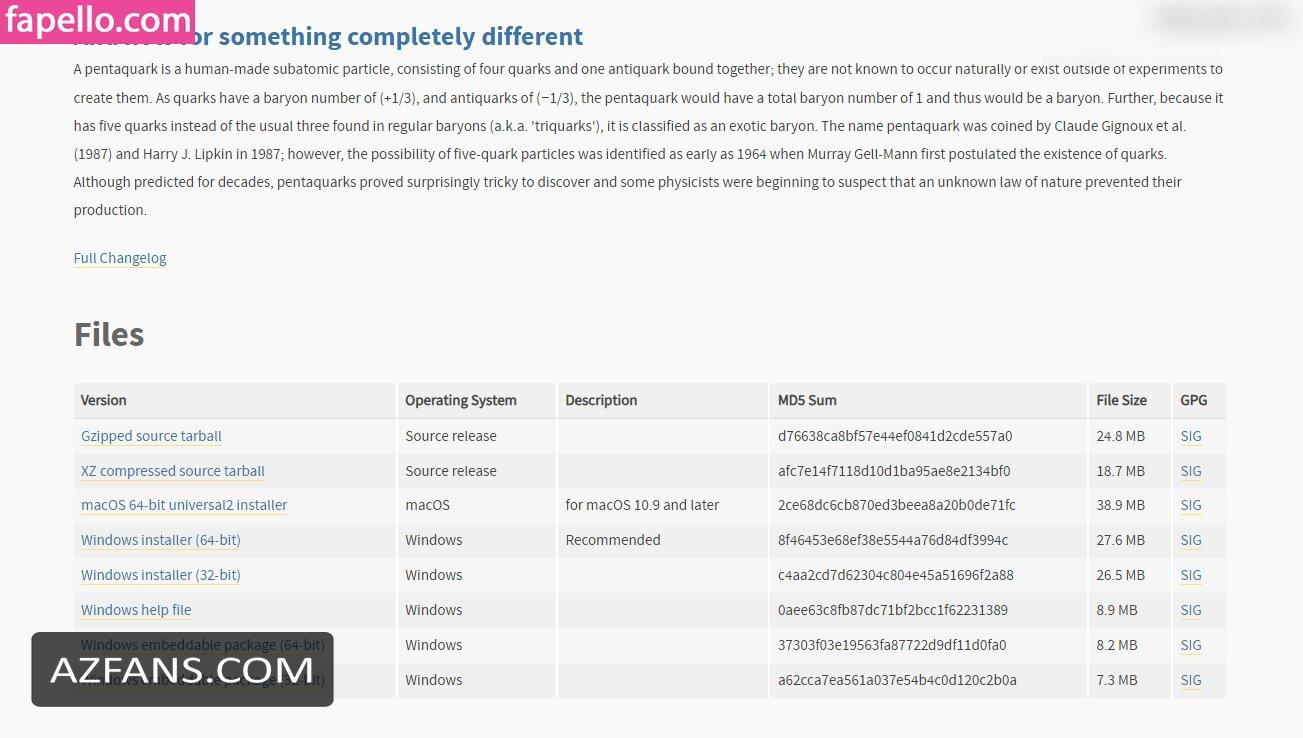1303x738 pixels.
Task: Open SIG link for Gzipped source tarball
Action: point(1191,436)
